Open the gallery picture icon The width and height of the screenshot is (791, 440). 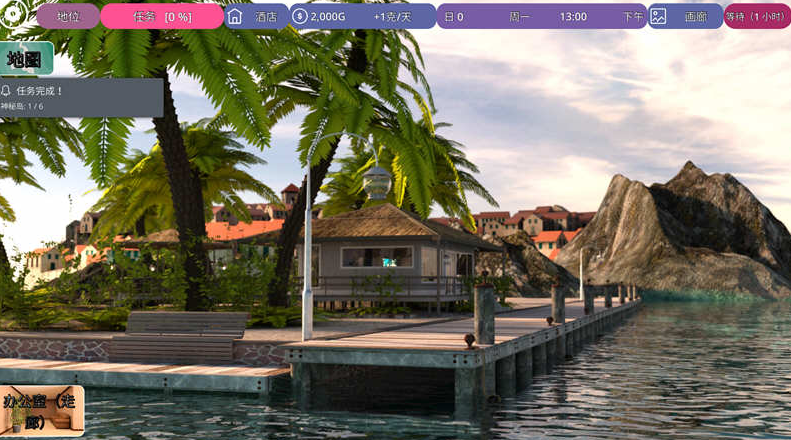(x=658, y=16)
